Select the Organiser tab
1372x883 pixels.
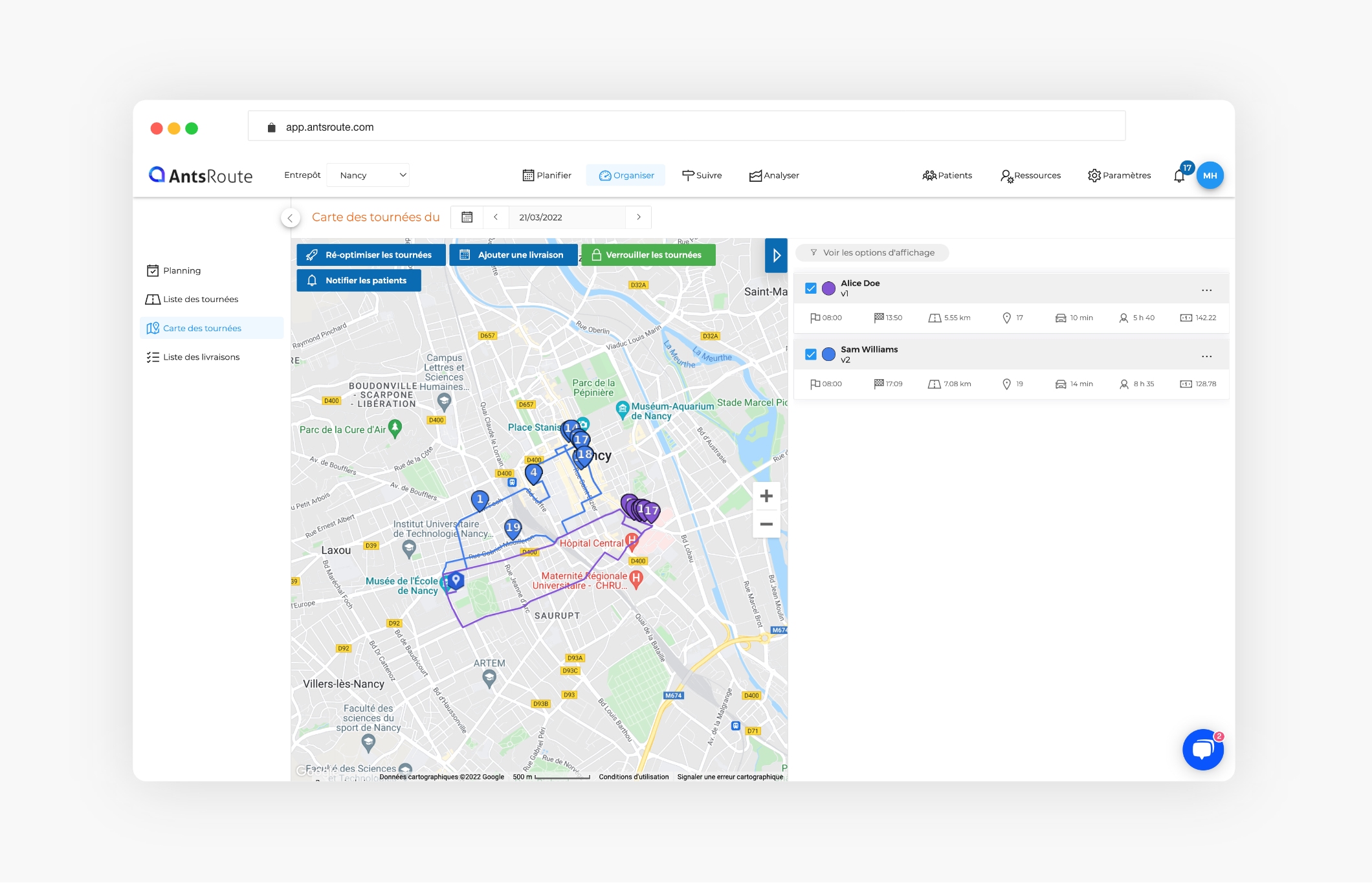pyautogui.click(x=626, y=175)
